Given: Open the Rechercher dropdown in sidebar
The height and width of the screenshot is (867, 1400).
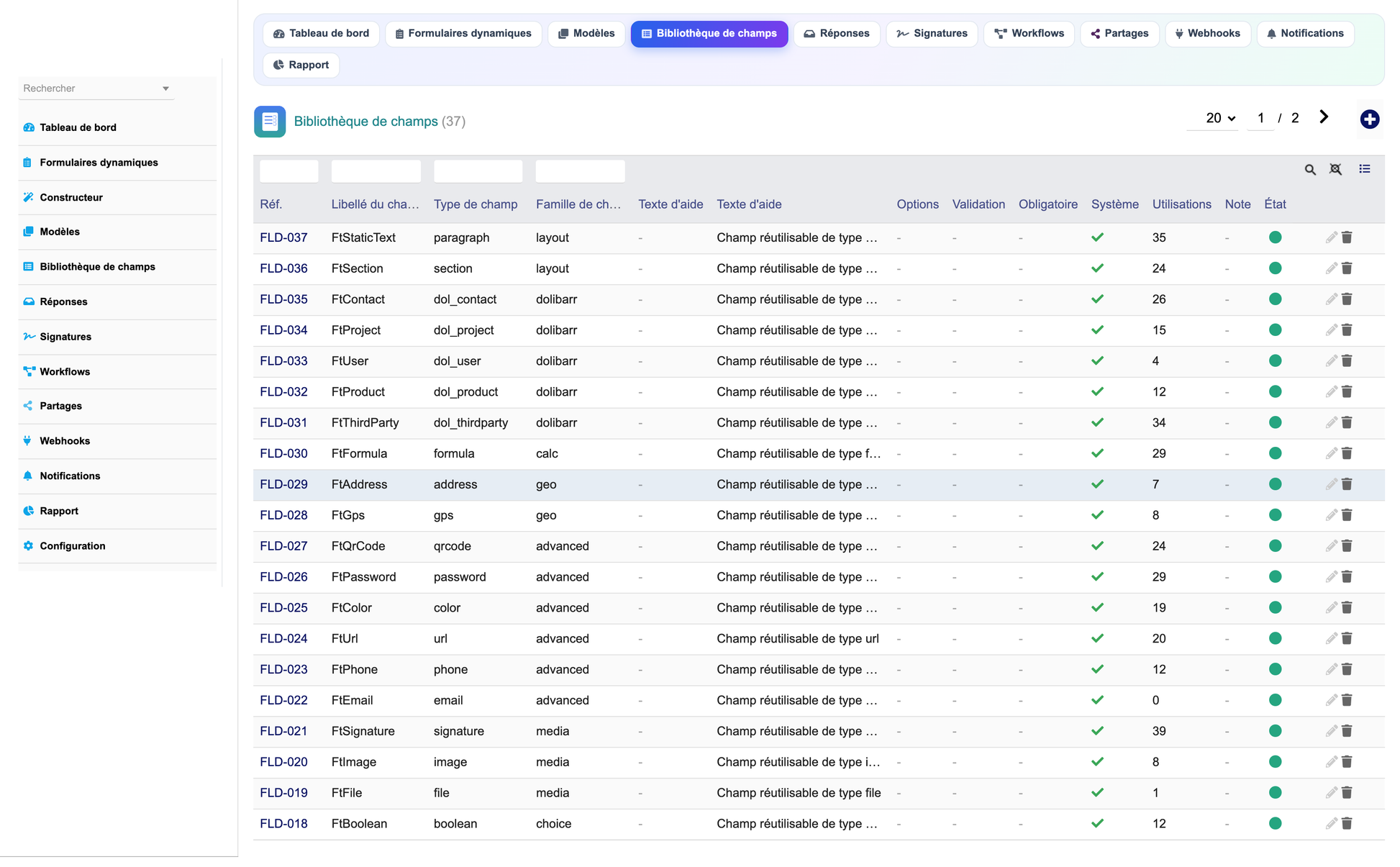Looking at the screenshot, I should pos(96,88).
